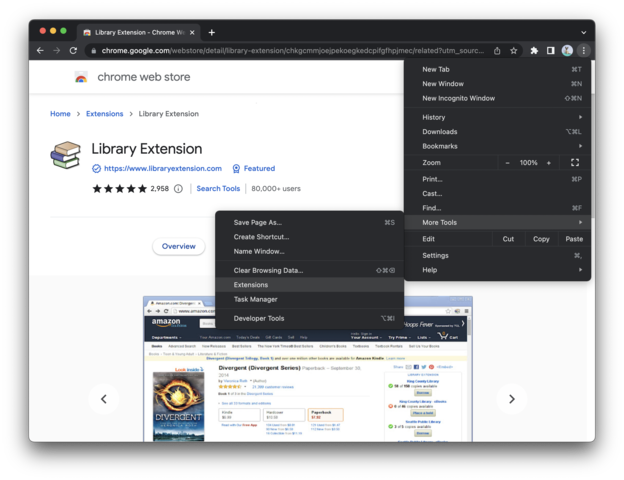Viewport: 624px width, 480px height.
Task: Click the share page icon in address bar
Action: click(497, 51)
